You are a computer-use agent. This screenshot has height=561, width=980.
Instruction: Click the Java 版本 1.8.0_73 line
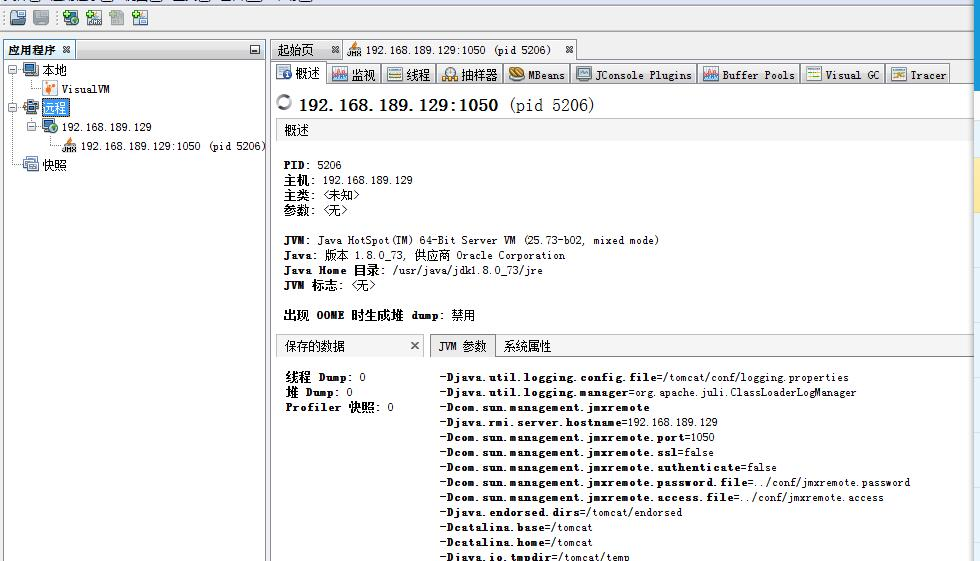[424, 256]
